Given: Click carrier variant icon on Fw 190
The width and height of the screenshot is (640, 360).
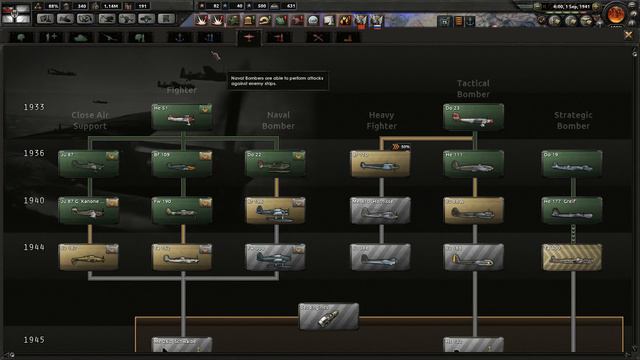Looking at the screenshot, I should [x=205, y=202].
